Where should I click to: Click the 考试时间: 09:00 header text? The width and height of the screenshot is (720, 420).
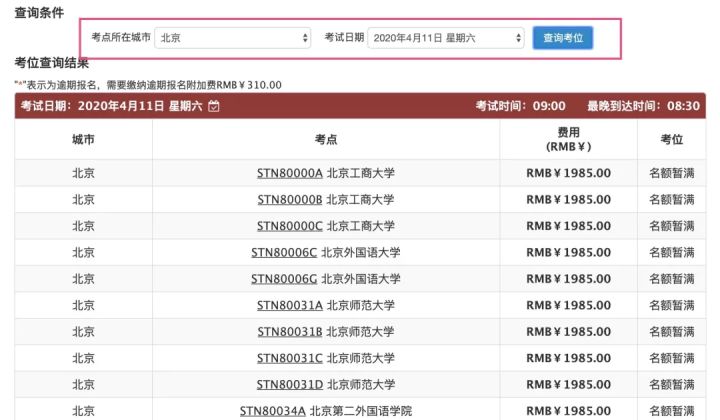(x=521, y=106)
